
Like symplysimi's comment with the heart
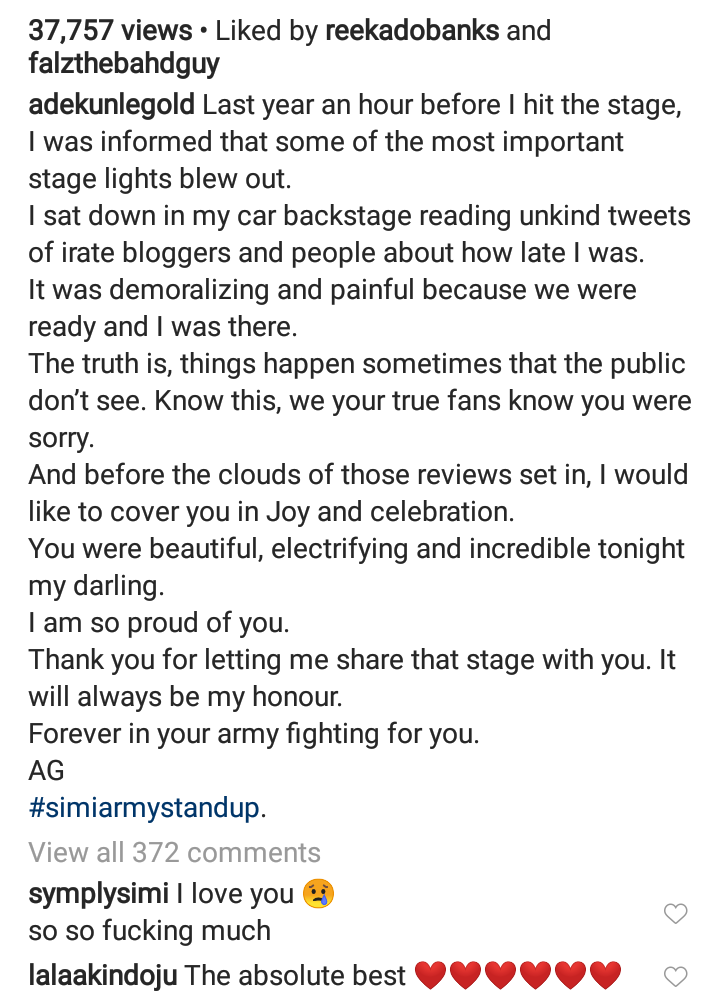click(x=676, y=912)
